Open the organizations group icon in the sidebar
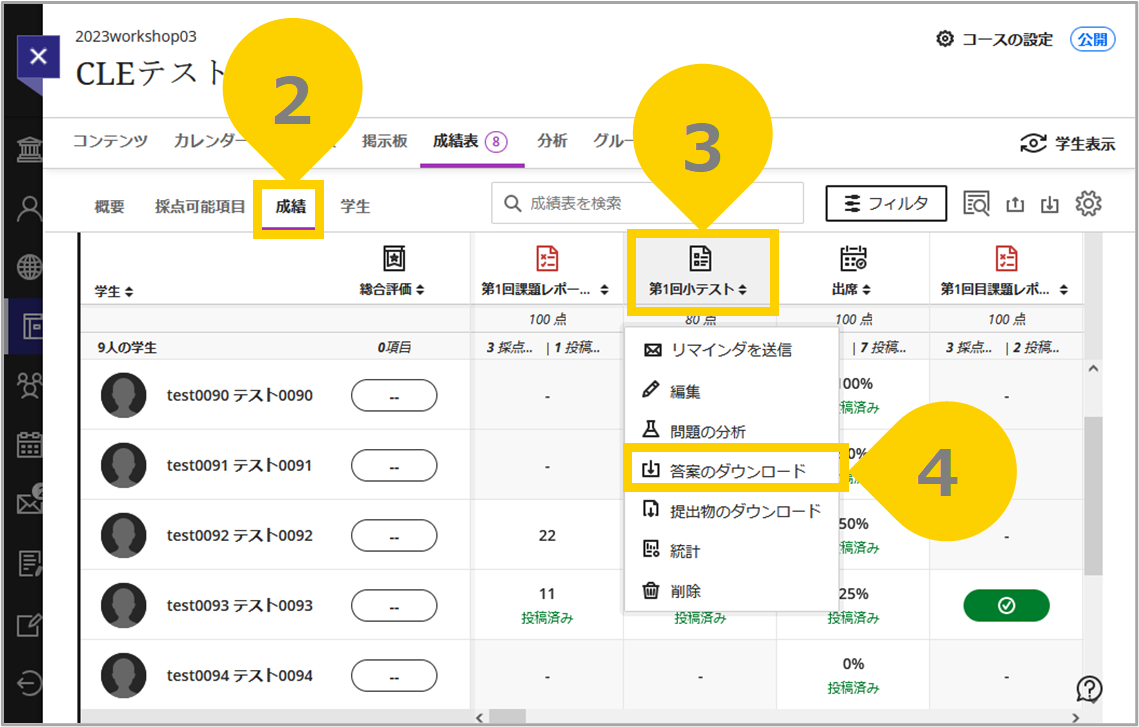 (29, 385)
